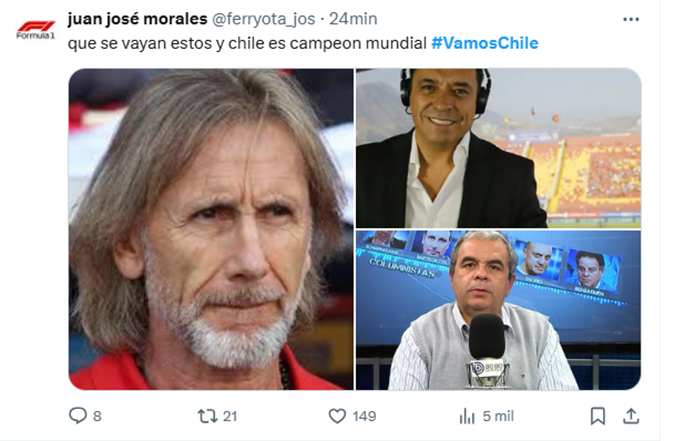Click the juan josé morales display name
674x441 pixels.
pyautogui.click(x=137, y=19)
